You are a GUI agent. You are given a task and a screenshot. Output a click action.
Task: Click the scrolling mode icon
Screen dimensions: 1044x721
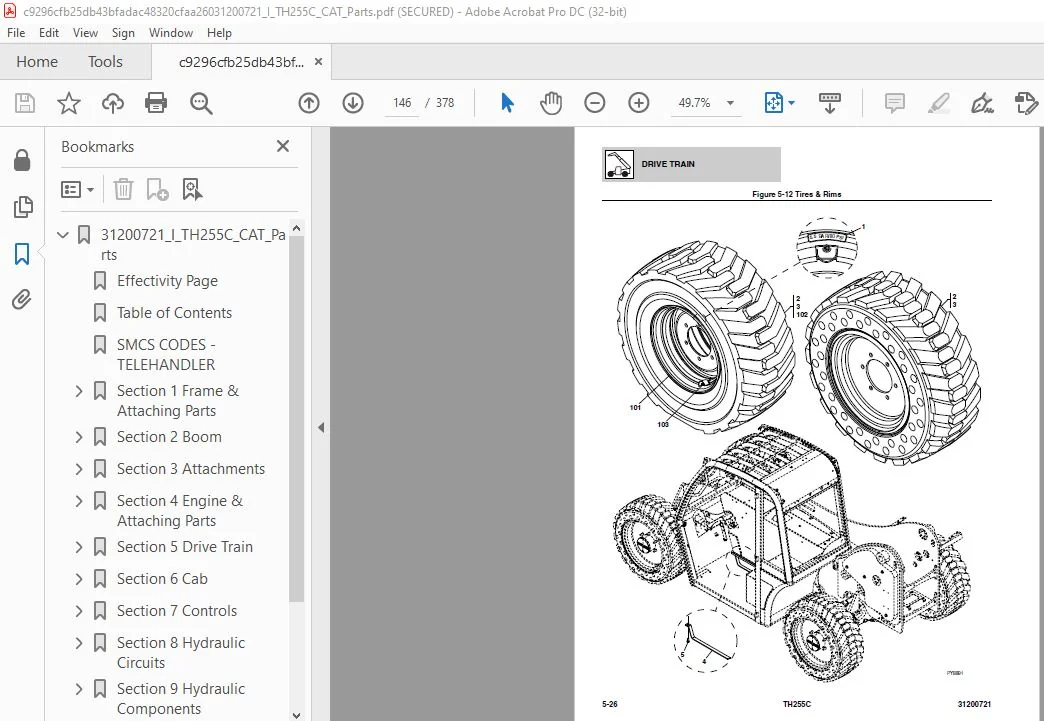point(830,103)
